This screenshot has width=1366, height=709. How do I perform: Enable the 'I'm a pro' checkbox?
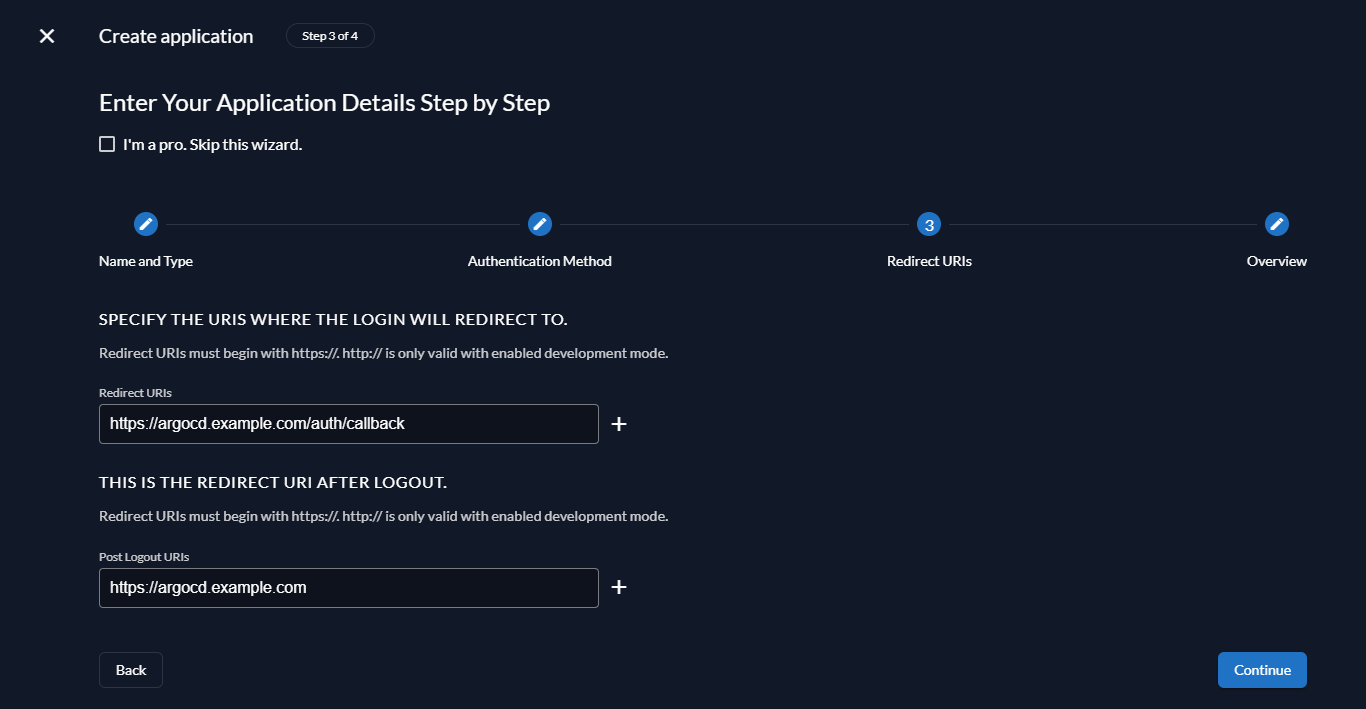tap(107, 144)
